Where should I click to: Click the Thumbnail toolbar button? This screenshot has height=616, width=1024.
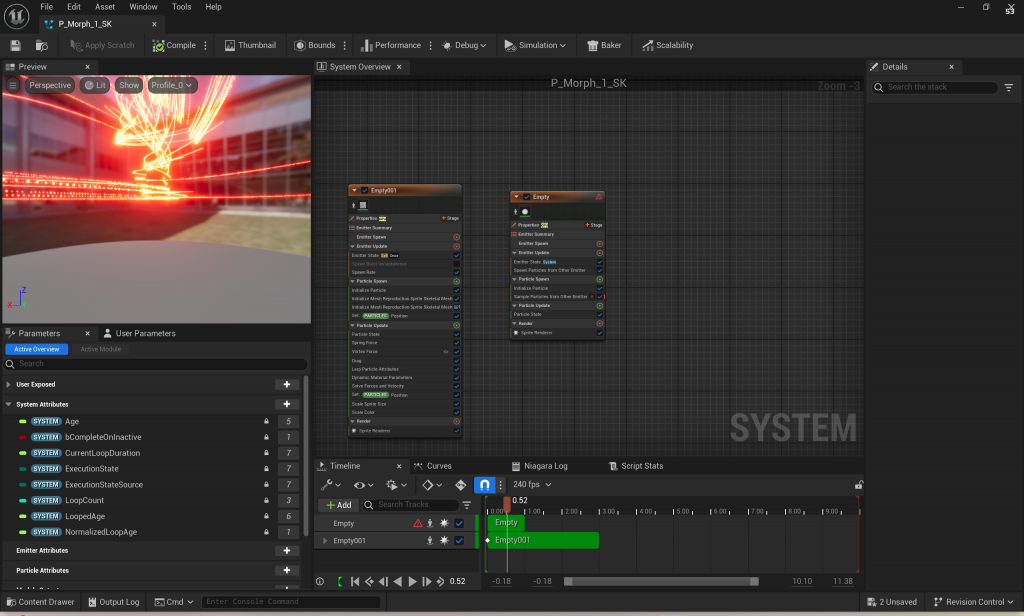[250, 45]
